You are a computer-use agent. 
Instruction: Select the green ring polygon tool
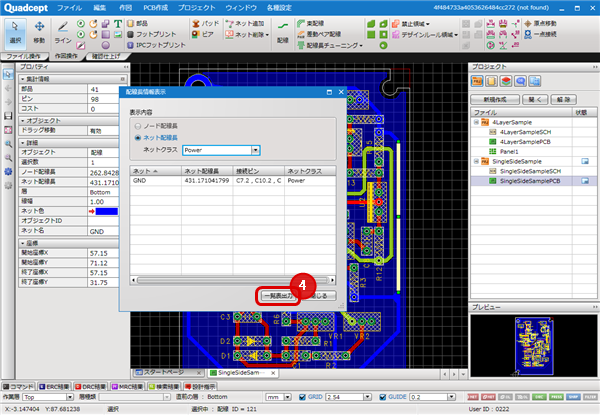tap(383, 45)
